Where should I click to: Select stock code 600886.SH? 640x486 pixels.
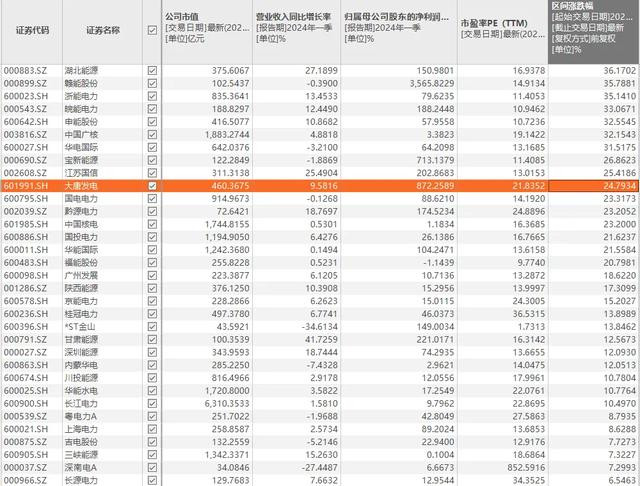26,237
